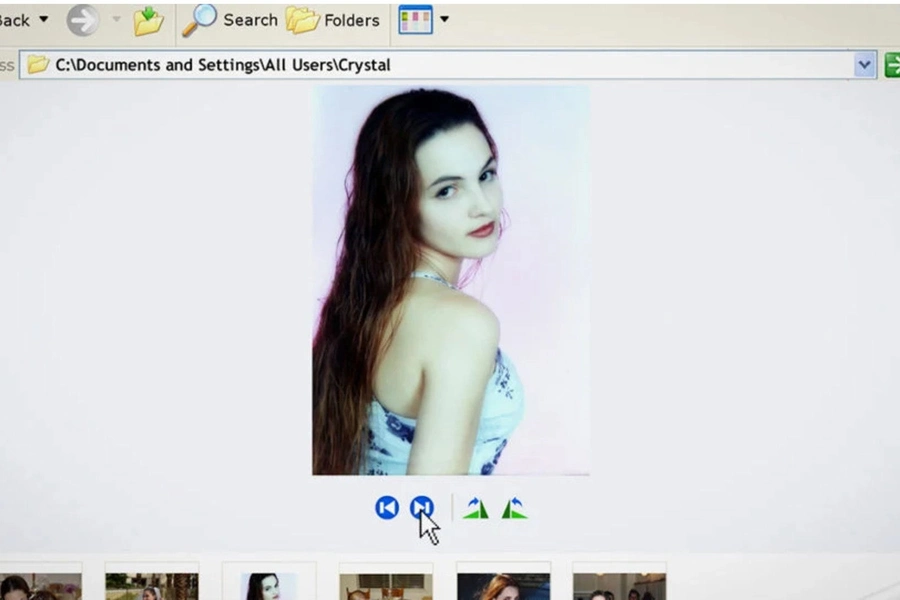Click the Next Image button
Screen dimensions: 900x600
coord(422,508)
